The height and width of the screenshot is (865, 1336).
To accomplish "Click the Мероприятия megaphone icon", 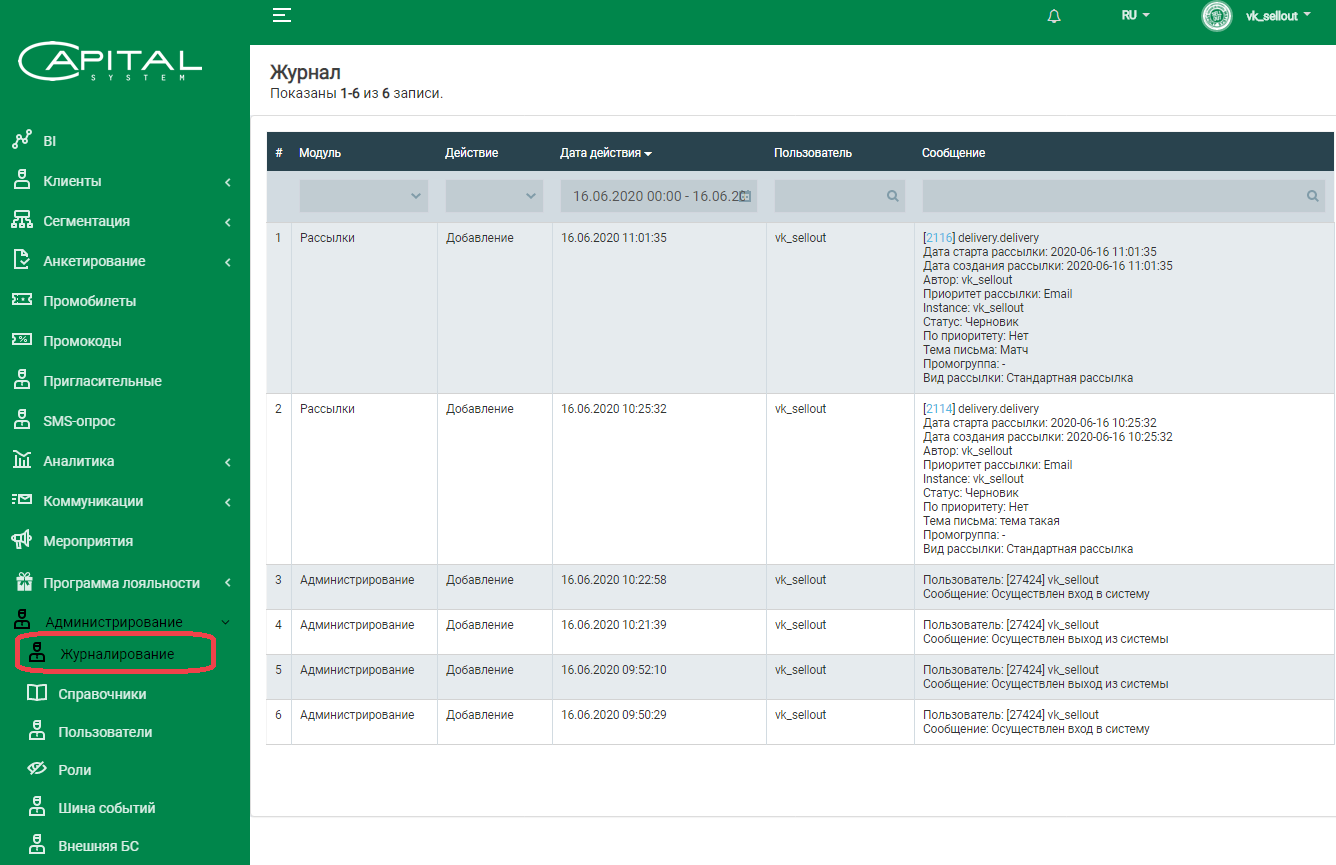I will coord(22,540).
